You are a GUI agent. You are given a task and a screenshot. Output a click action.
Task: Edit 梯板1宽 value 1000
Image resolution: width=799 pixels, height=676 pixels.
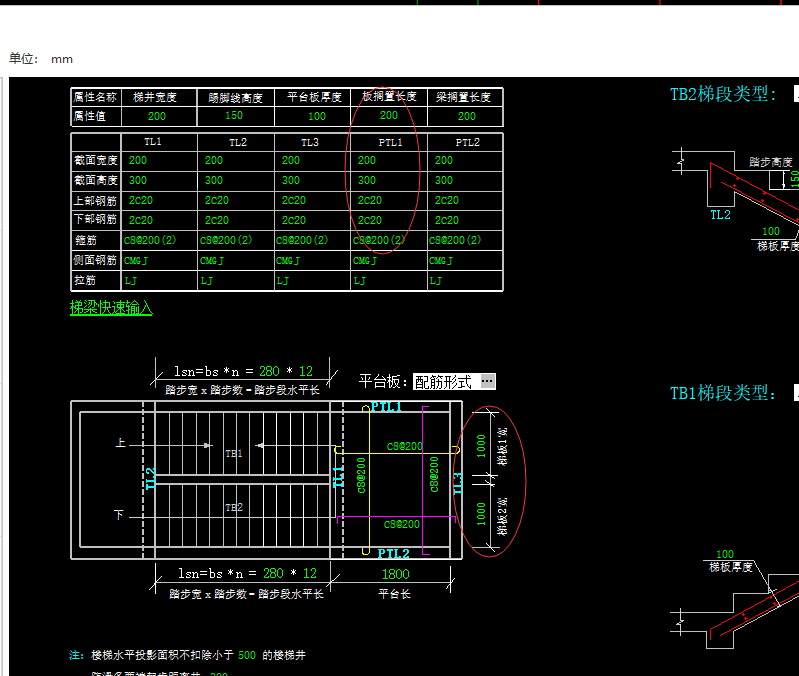pos(481,446)
